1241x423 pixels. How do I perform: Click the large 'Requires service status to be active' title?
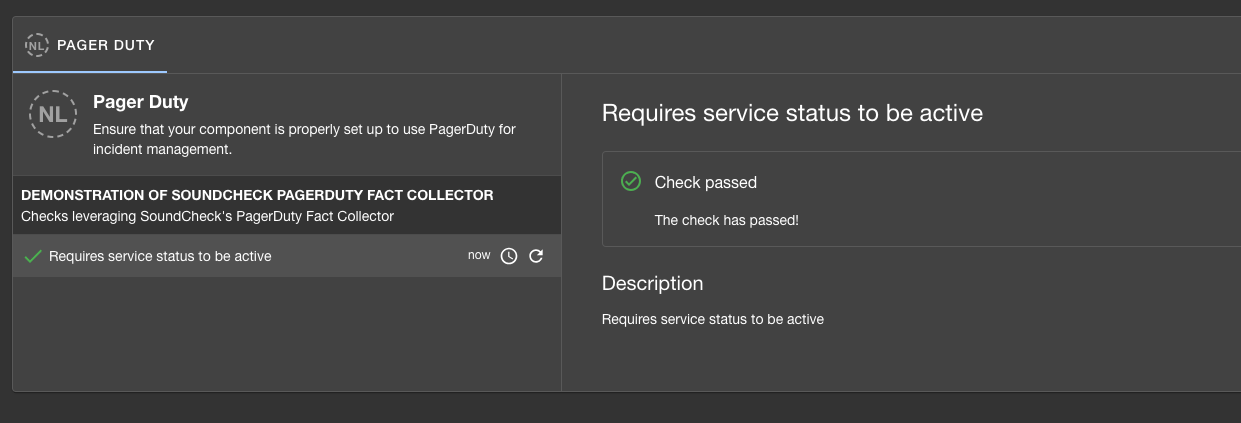point(793,113)
